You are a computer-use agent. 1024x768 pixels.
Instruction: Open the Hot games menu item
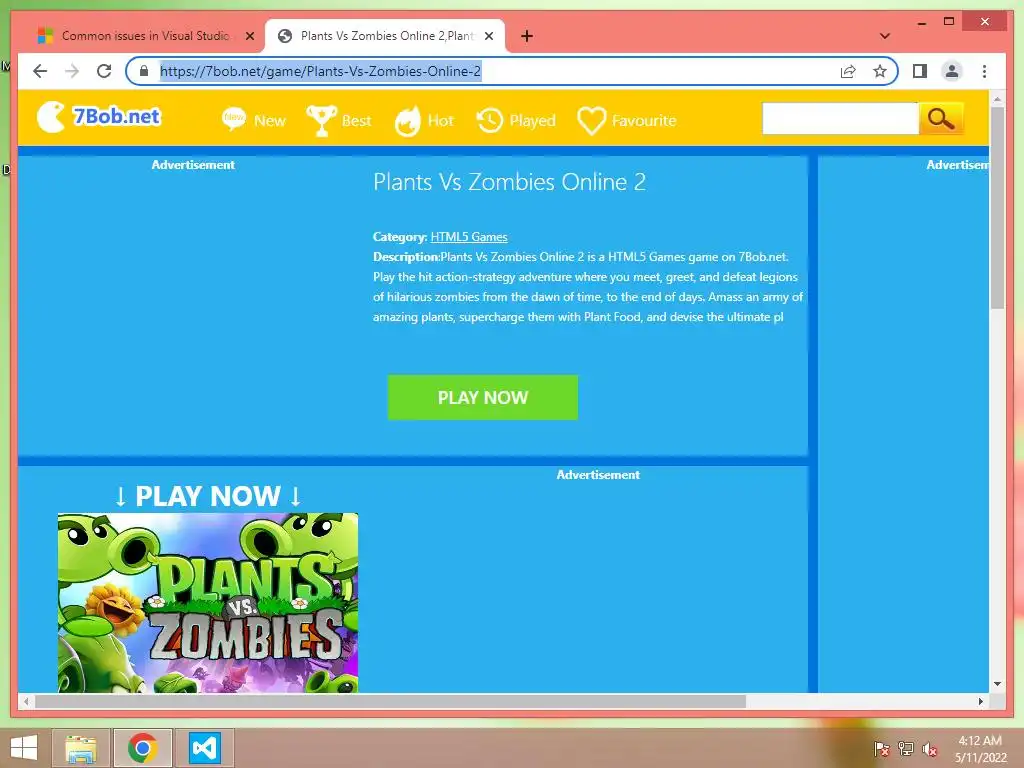pos(424,120)
